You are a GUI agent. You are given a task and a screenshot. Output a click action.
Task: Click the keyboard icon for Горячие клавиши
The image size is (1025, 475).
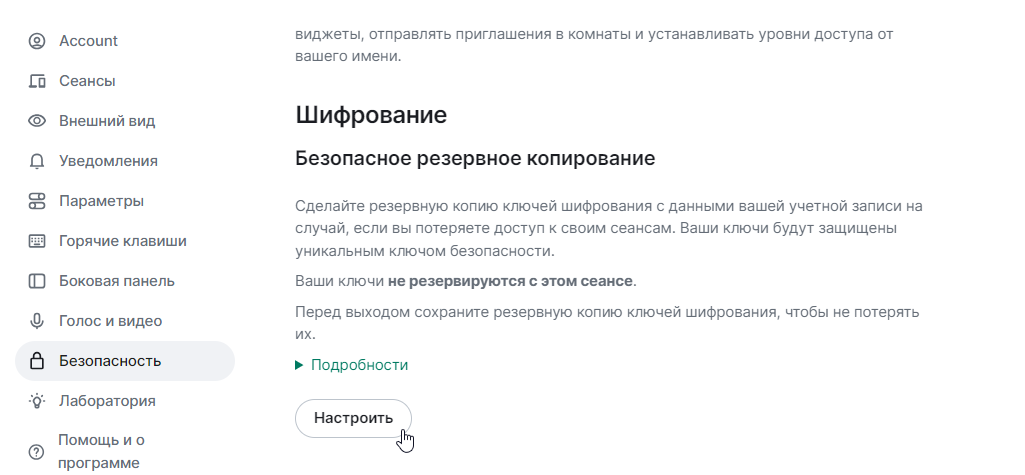tap(37, 241)
